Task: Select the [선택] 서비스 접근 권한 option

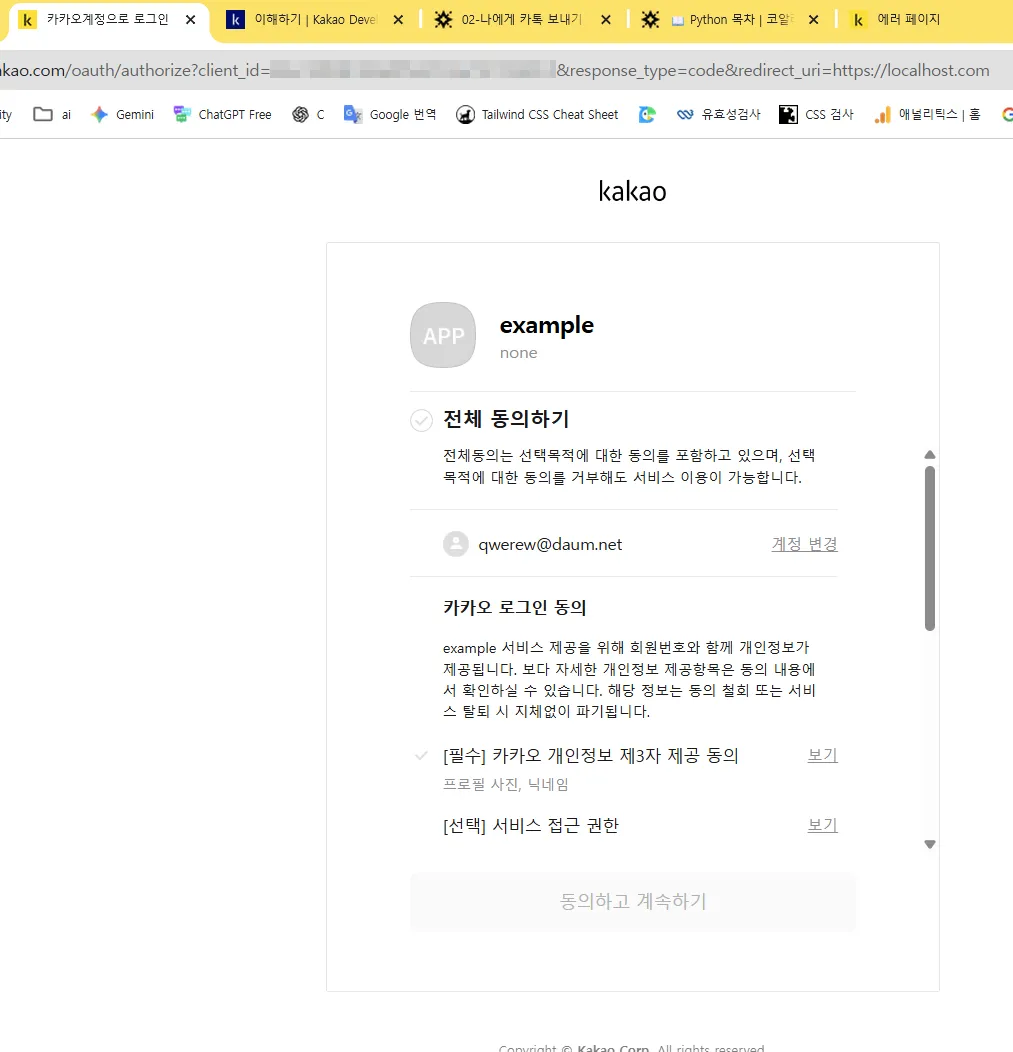Action: tap(531, 826)
